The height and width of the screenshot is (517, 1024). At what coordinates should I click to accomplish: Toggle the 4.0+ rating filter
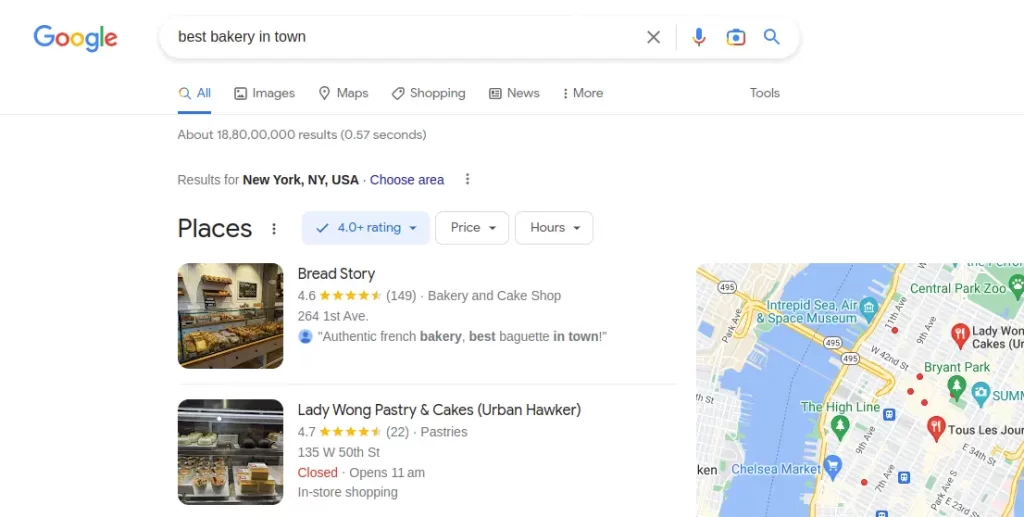coord(366,228)
